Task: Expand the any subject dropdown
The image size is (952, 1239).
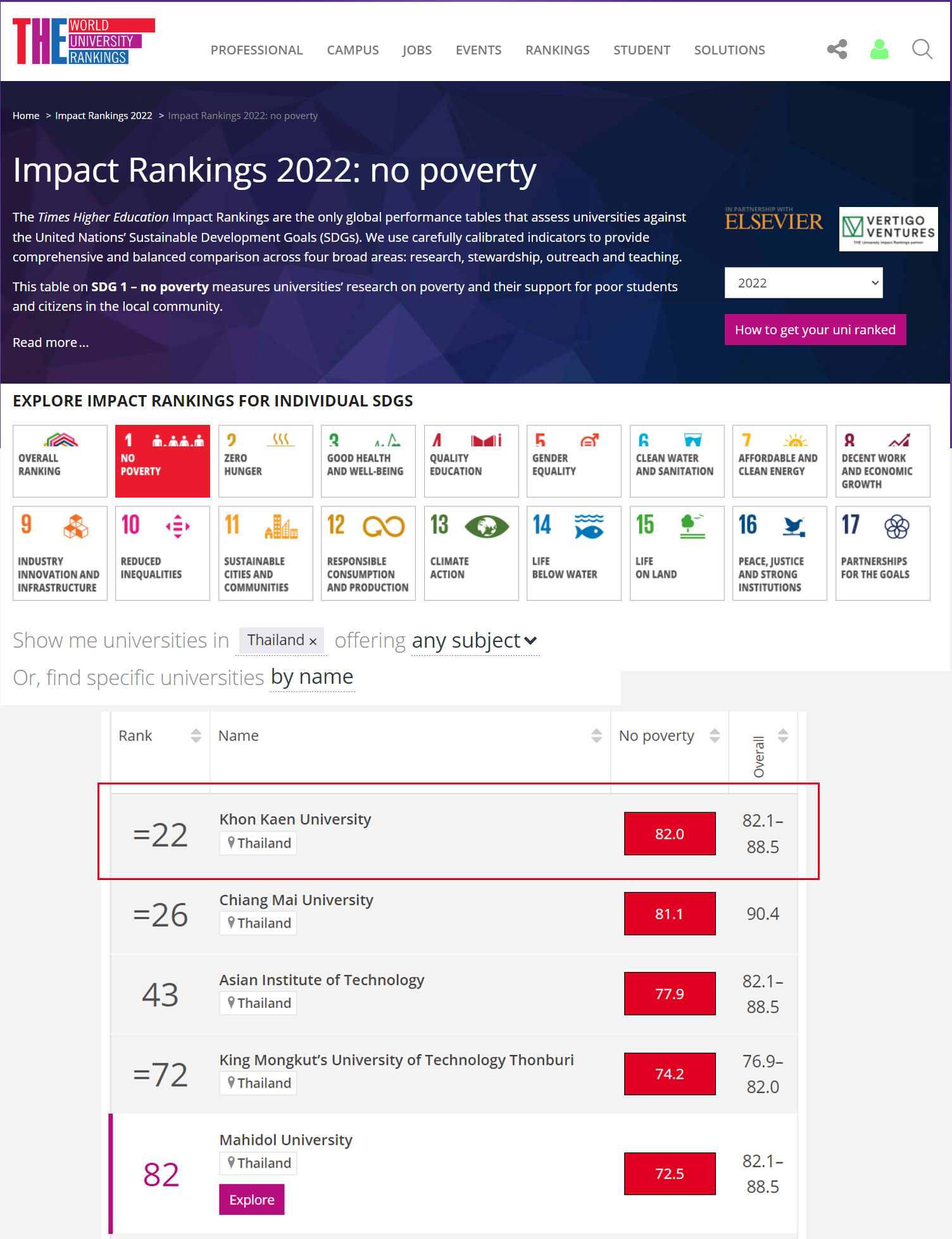Action: (x=475, y=641)
